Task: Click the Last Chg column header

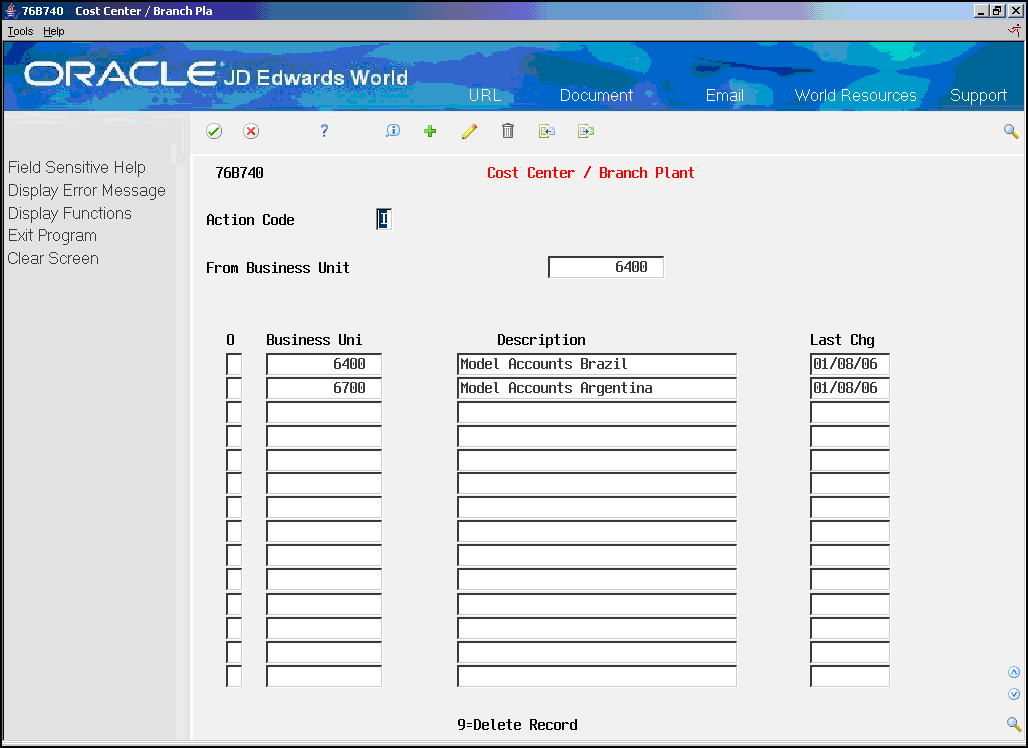Action: click(x=842, y=340)
